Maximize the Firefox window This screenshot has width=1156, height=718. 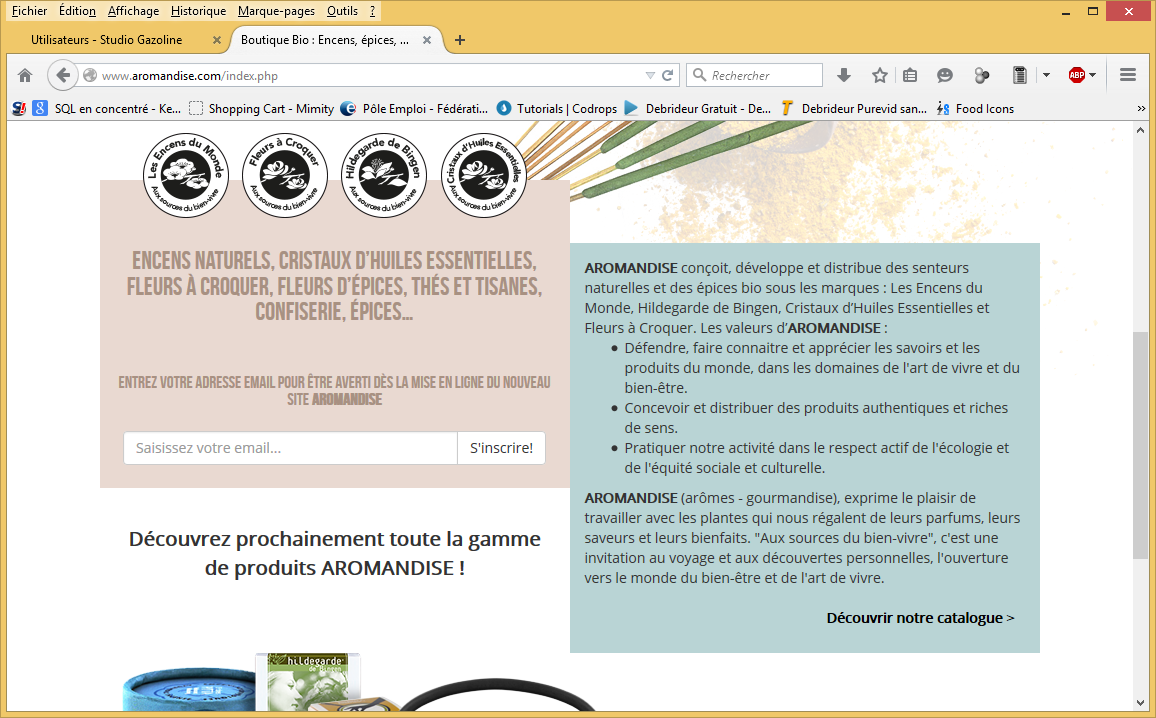pyautogui.click(x=1093, y=11)
